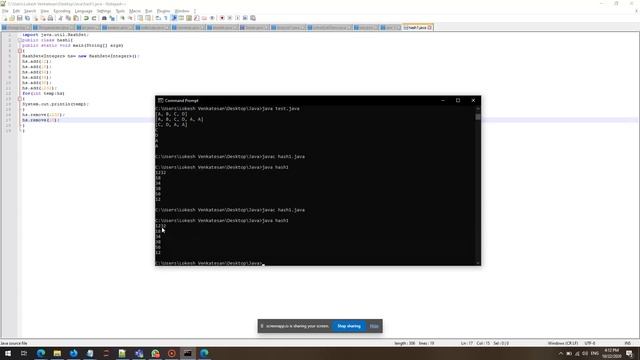Viewport: 640px width, 360px height.
Task: Open File Explorer from the taskbar
Action: coord(57,353)
